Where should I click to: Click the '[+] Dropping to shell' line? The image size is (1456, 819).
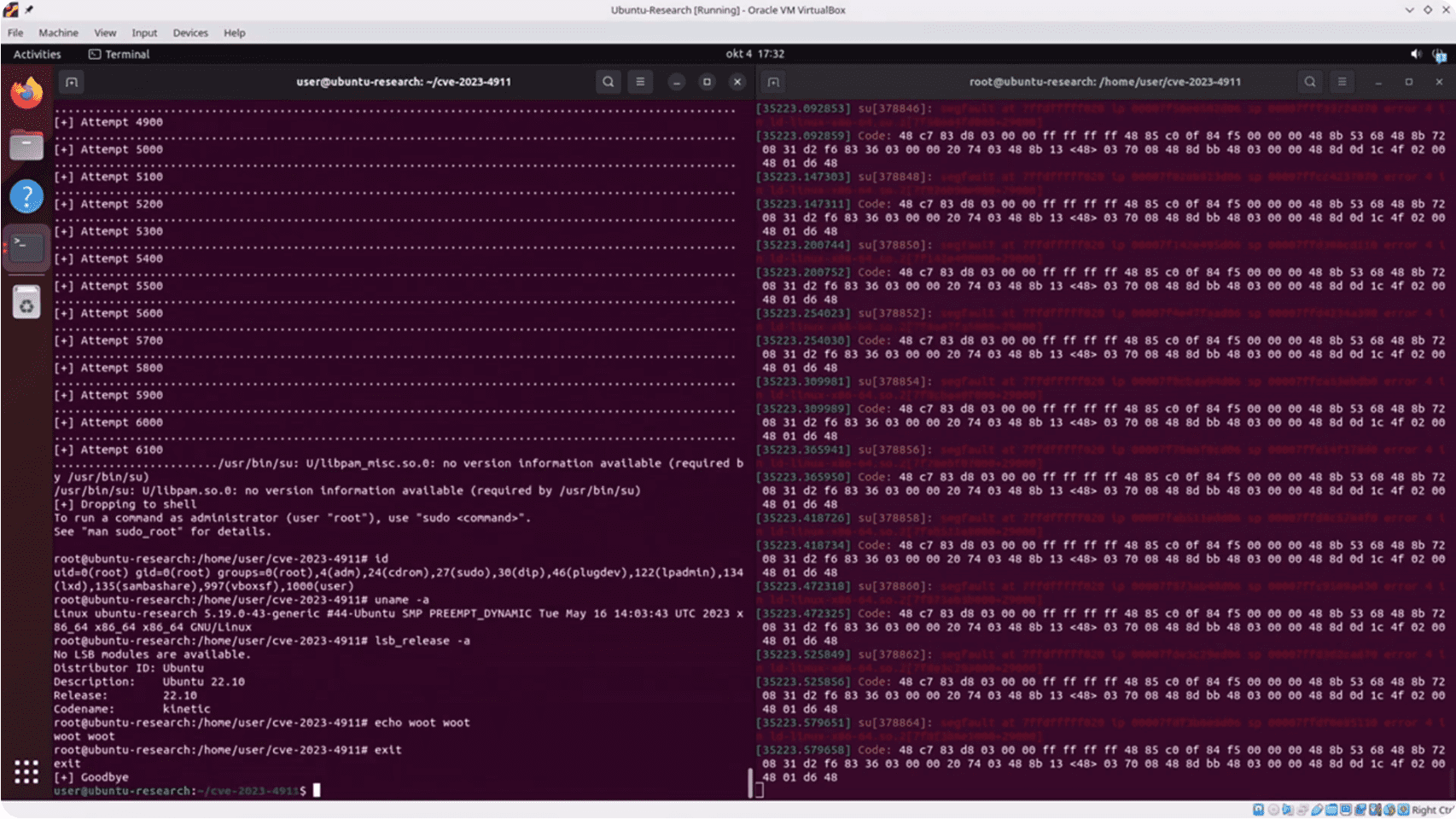click(125, 504)
